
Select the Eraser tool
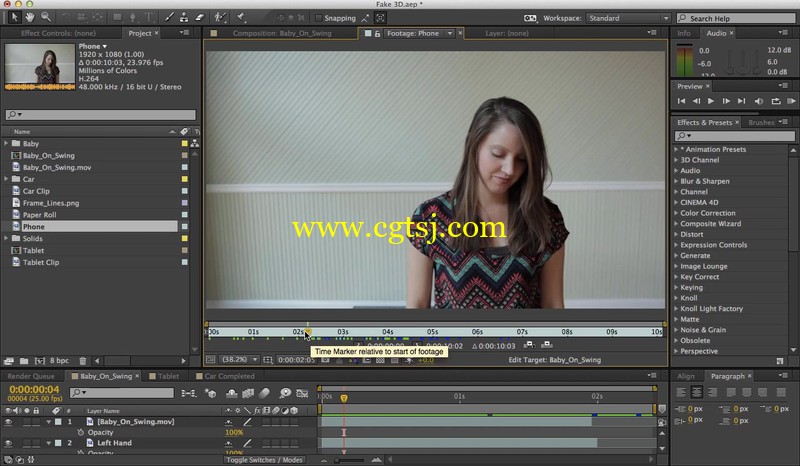[x=199, y=17]
